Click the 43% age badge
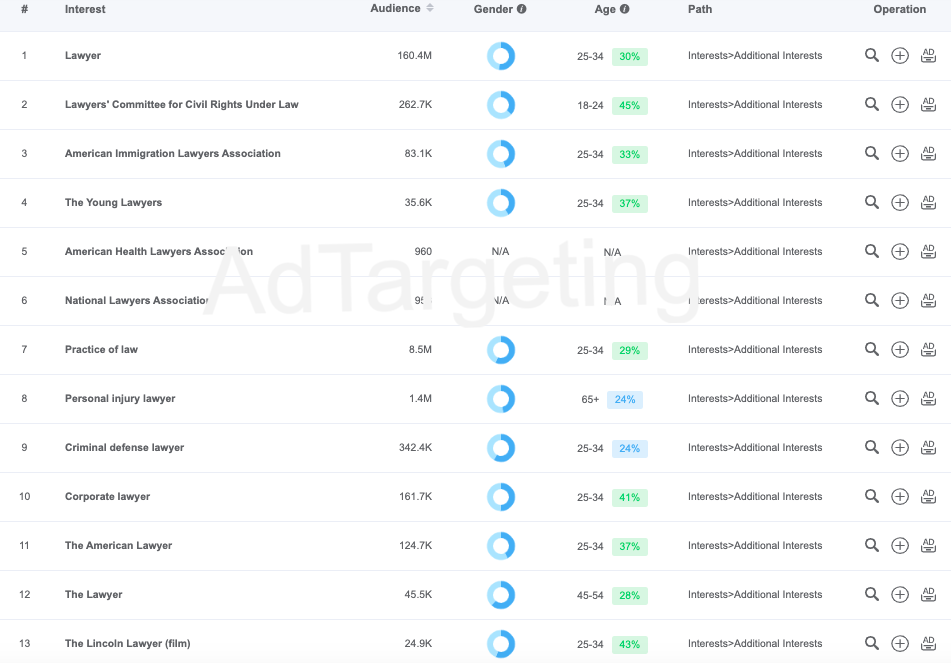This screenshot has width=951, height=663. tap(630, 645)
